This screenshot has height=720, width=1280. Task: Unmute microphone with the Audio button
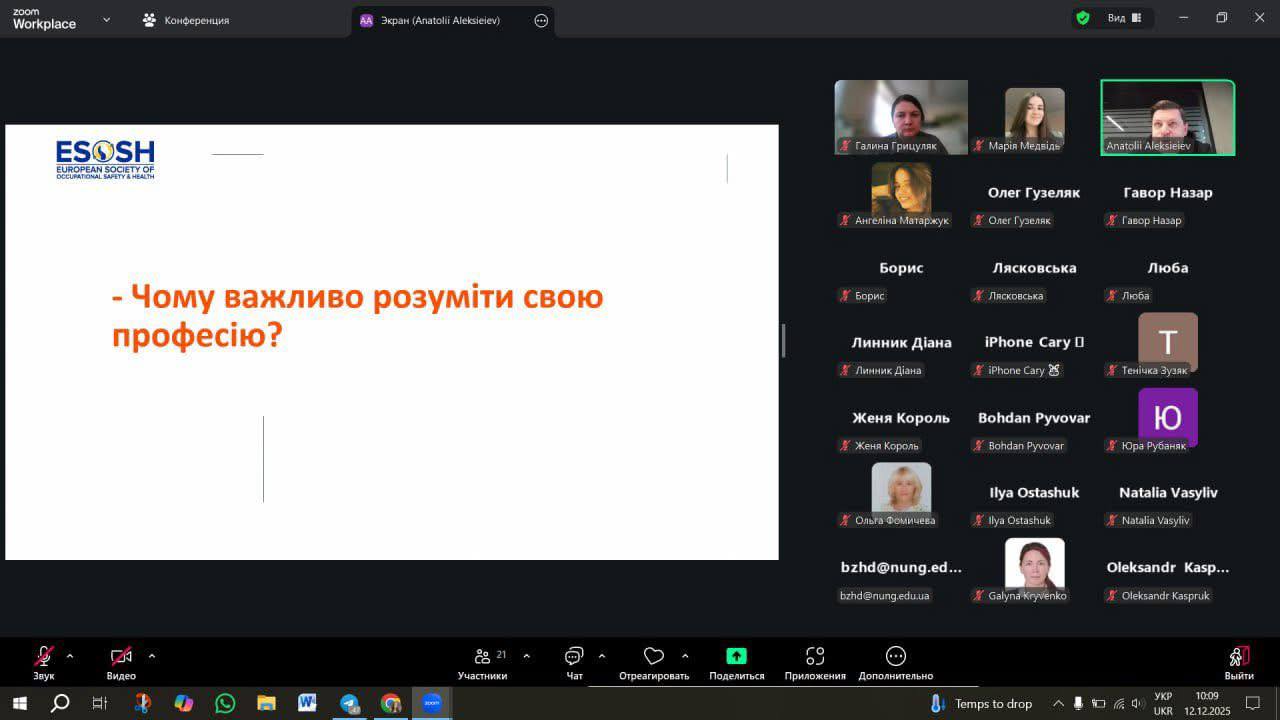44,657
